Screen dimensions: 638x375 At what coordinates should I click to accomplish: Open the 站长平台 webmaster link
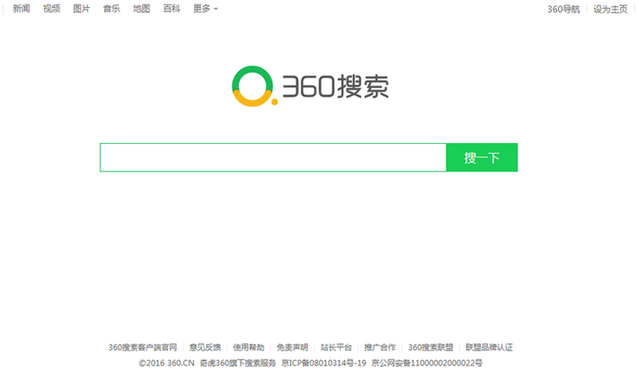pyautogui.click(x=336, y=347)
